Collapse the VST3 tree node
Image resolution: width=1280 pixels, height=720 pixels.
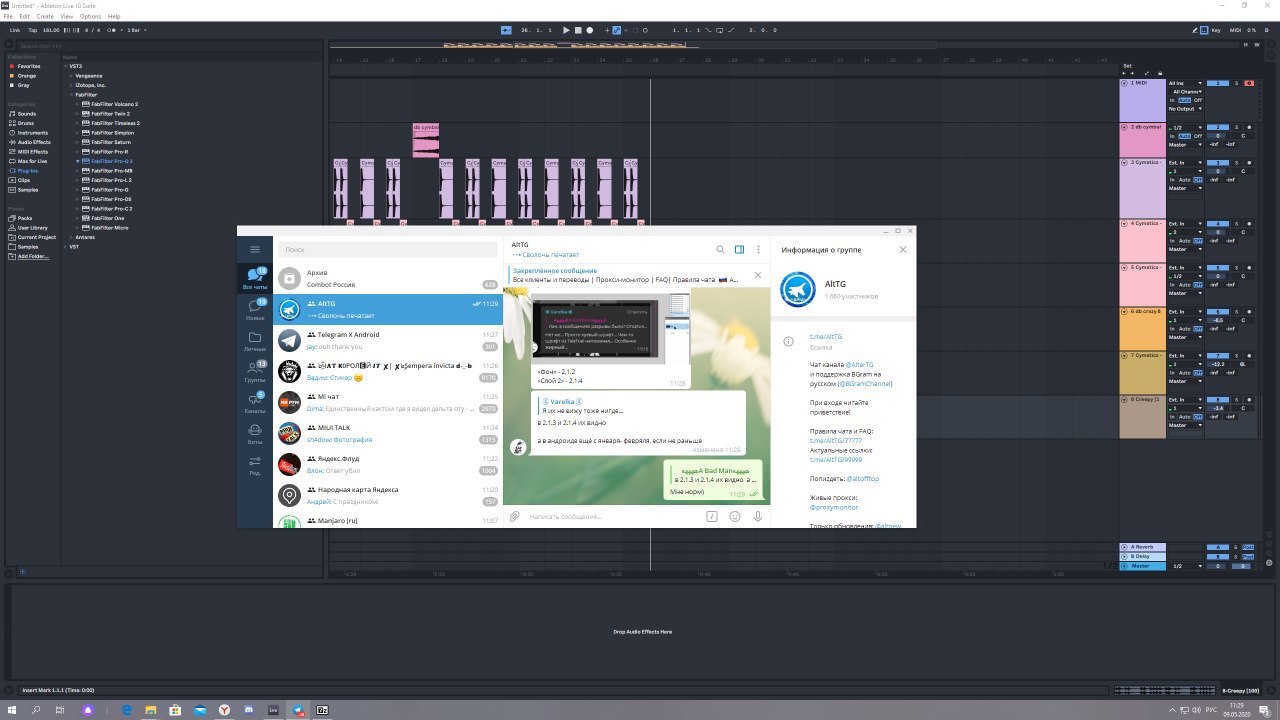coord(66,66)
